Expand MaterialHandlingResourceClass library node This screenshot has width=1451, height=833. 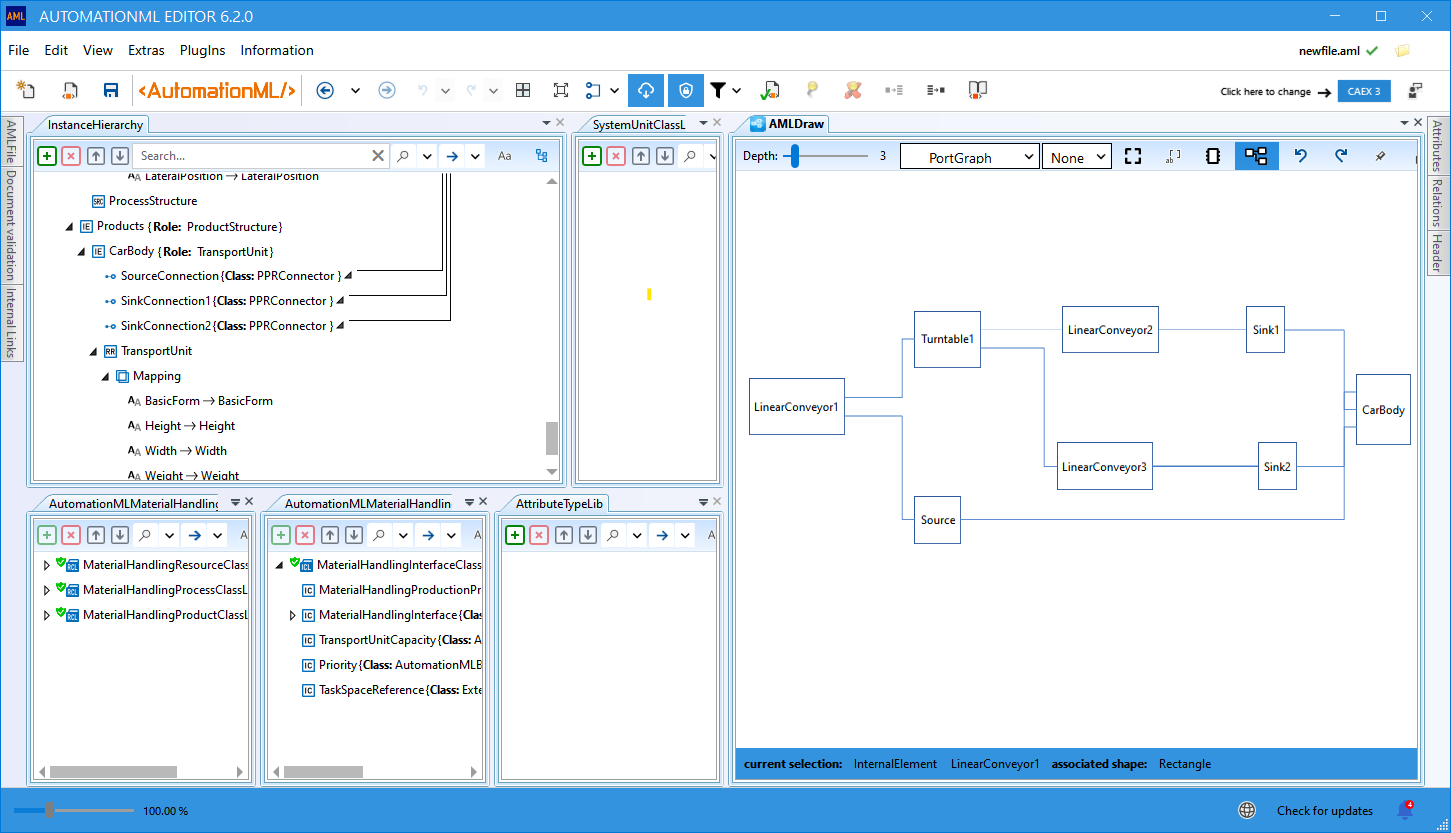(46, 565)
